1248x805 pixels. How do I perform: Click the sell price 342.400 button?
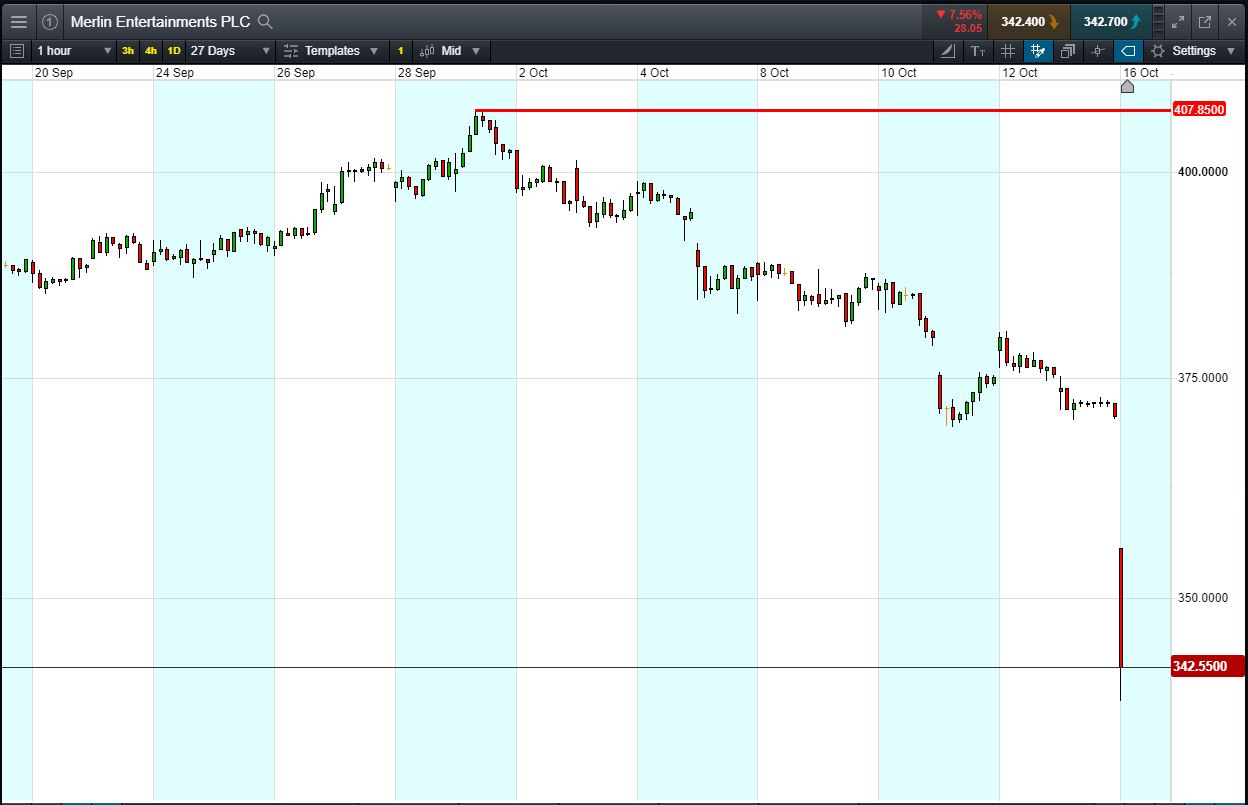1029,21
